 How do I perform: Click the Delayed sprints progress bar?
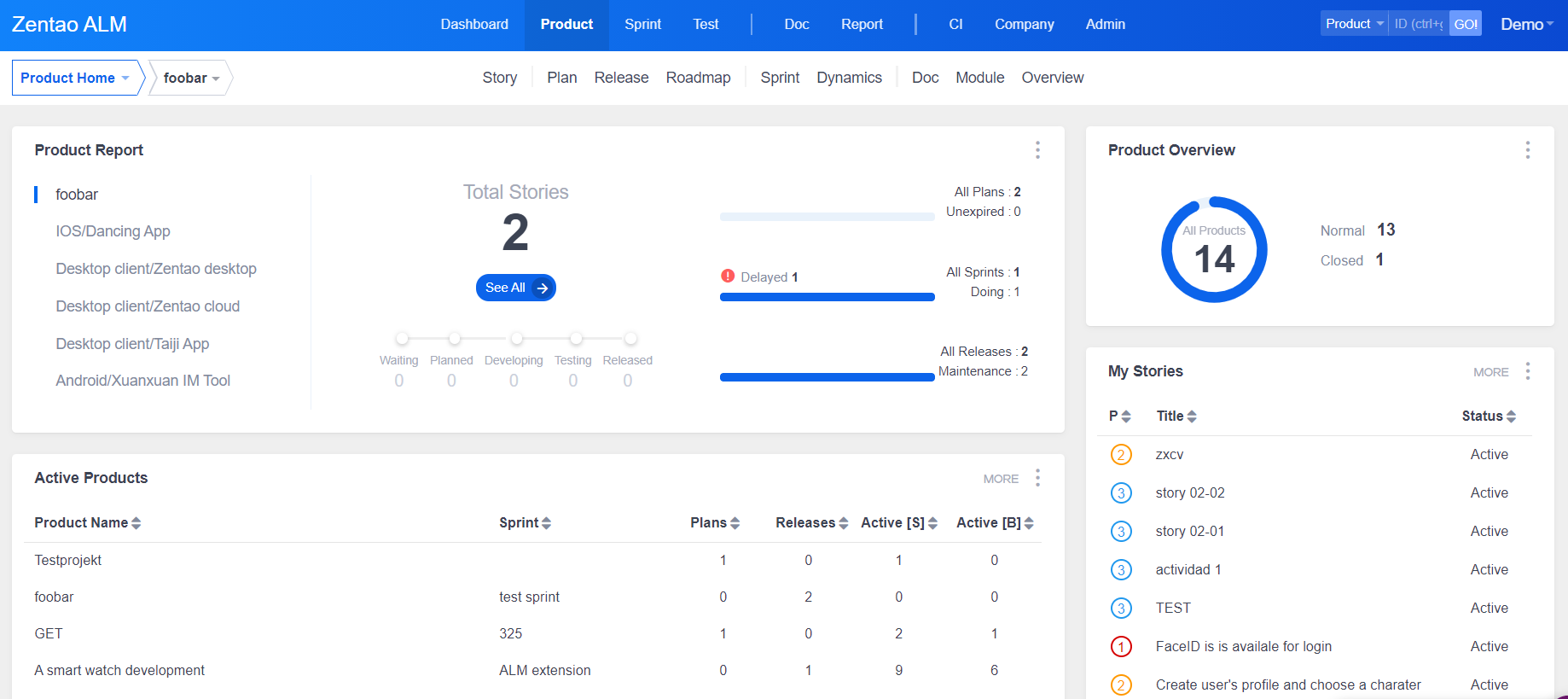(x=827, y=297)
